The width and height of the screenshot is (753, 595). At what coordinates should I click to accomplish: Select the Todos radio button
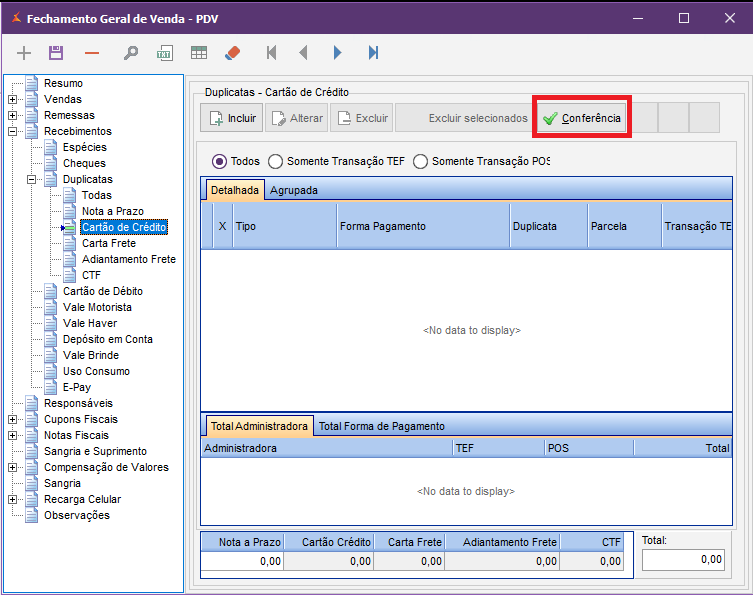coord(219,161)
